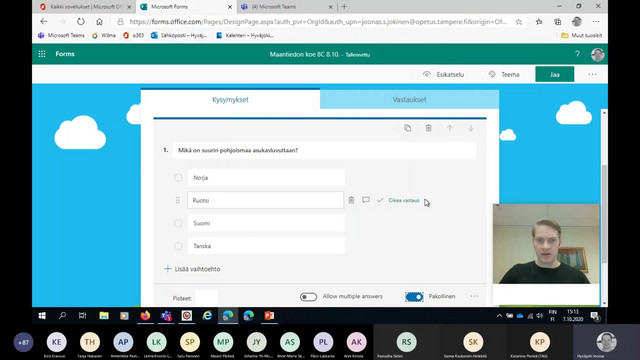
Task: Select the Microsoft Forms browser tab
Action: click(186, 7)
